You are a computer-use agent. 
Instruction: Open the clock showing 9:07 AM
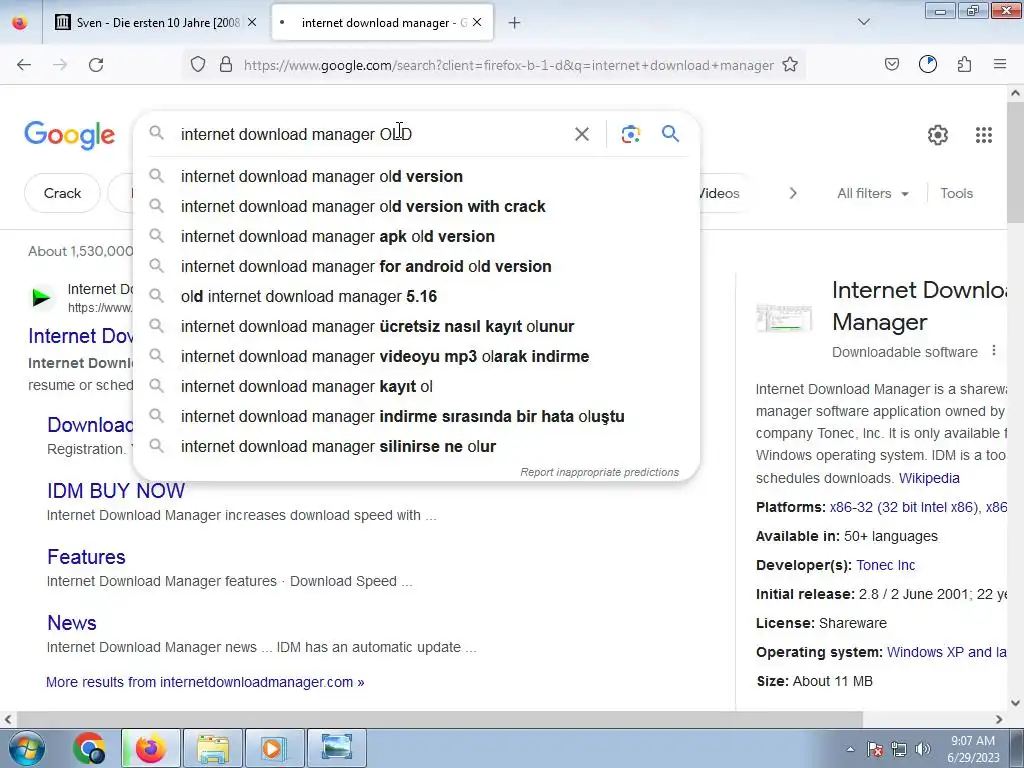coord(973,749)
